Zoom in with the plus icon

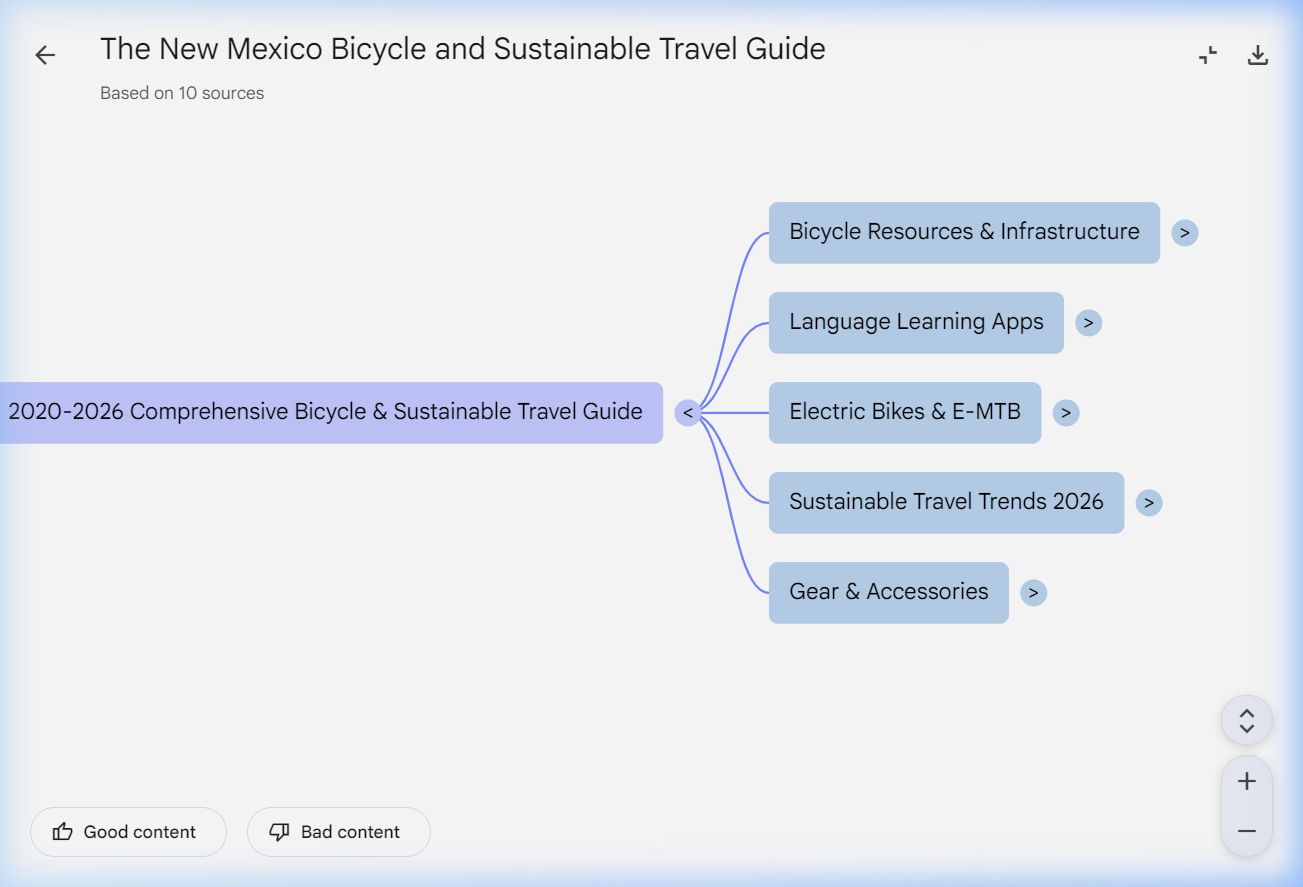1246,781
